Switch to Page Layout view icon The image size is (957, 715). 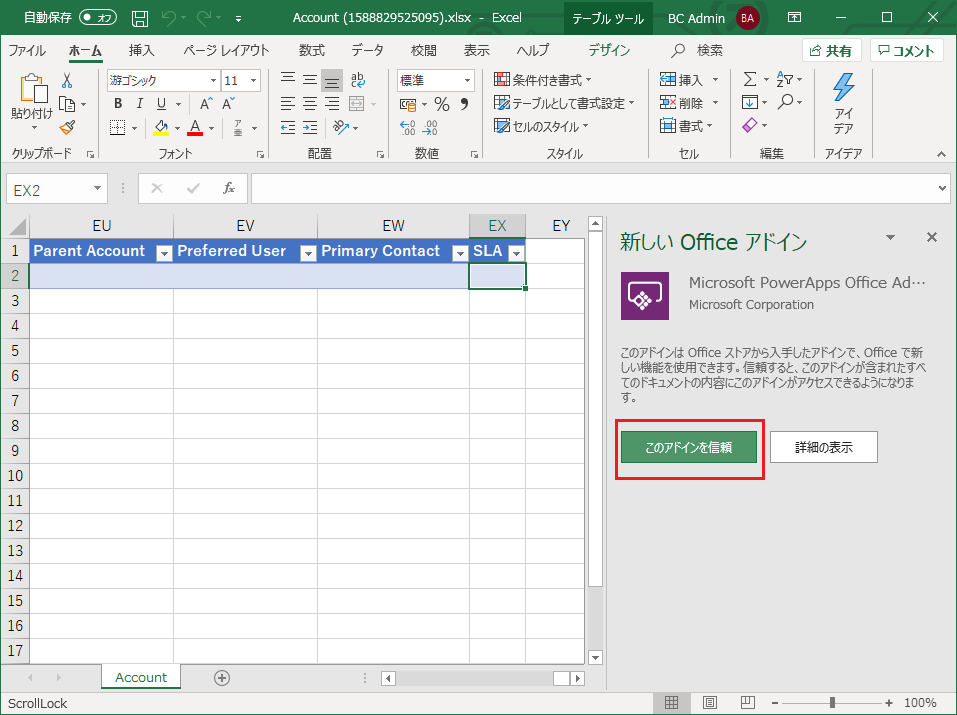[709, 703]
